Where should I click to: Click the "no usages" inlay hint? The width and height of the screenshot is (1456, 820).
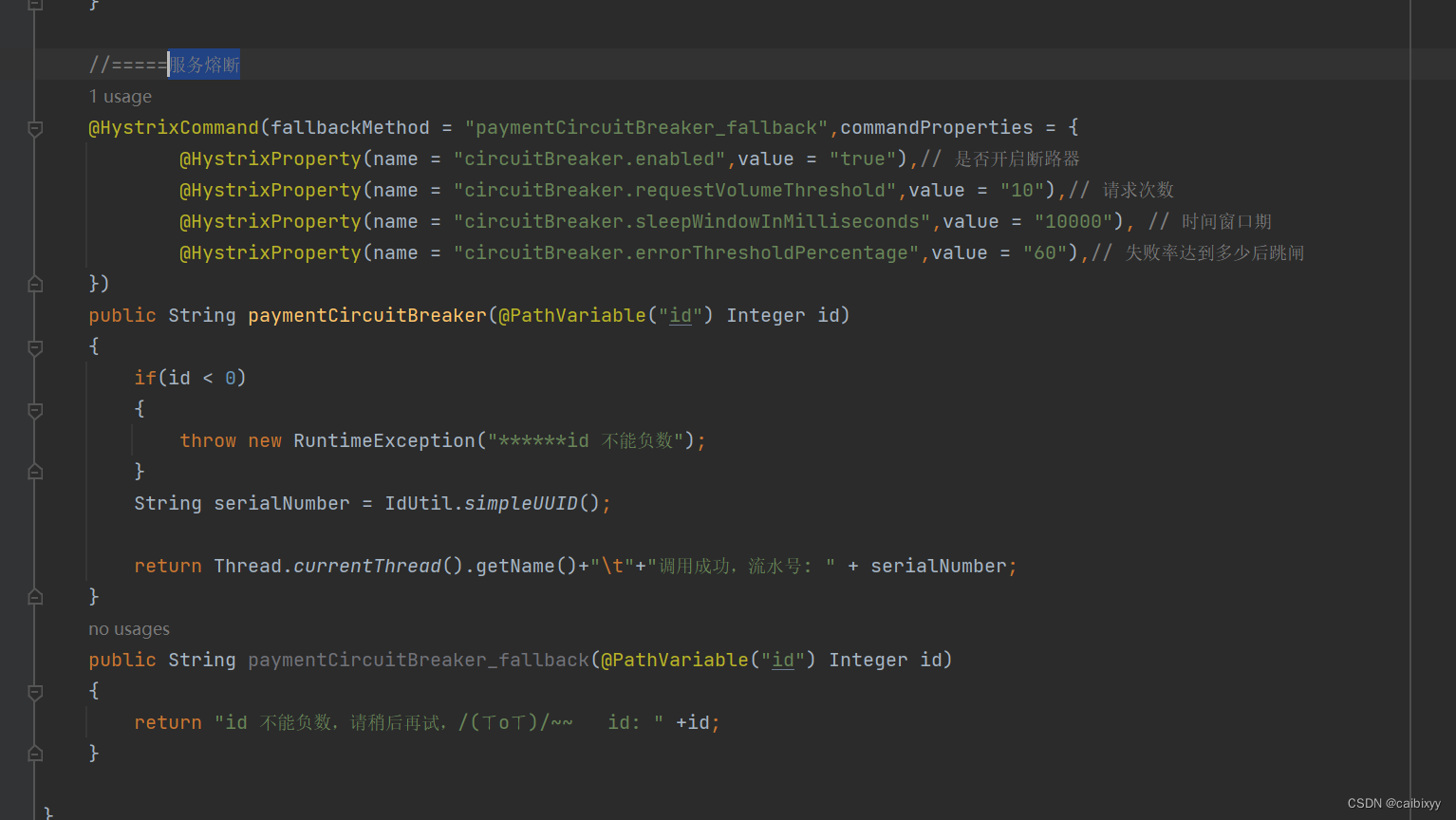coord(129,629)
